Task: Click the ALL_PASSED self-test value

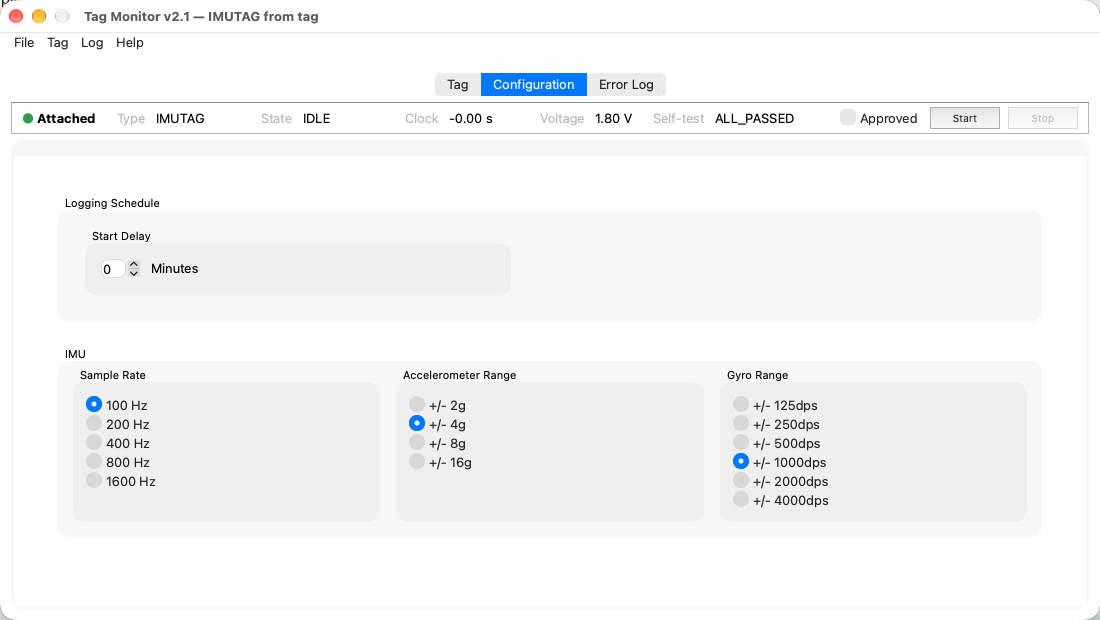Action: (x=754, y=119)
